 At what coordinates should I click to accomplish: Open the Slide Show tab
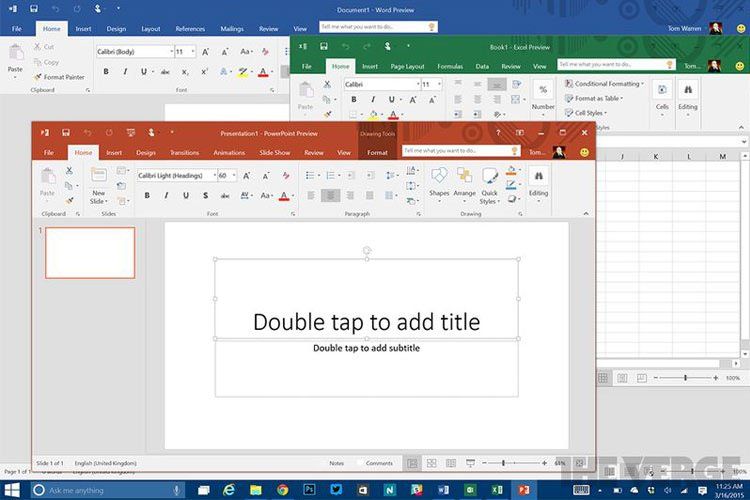pyautogui.click(x=275, y=153)
